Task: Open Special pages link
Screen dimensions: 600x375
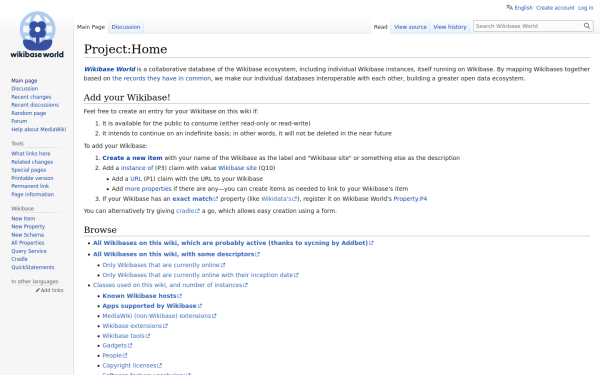Action: [x=29, y=170]
